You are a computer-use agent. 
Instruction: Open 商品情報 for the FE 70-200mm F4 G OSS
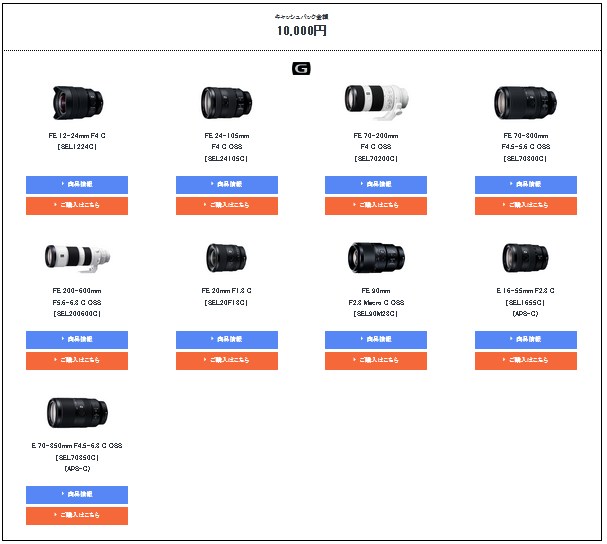(376, 185)
